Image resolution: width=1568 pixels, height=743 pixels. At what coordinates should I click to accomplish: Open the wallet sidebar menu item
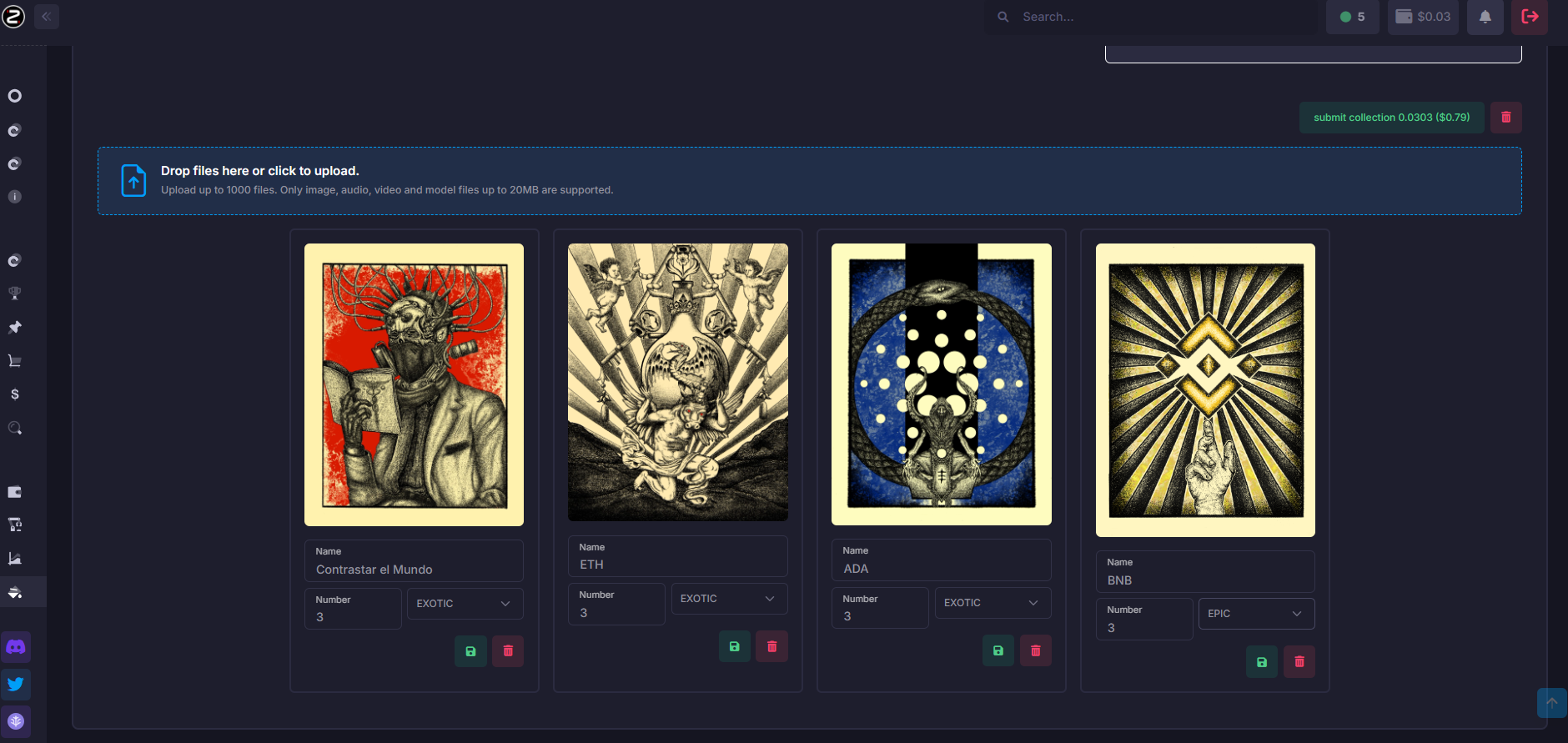[15, 492]
